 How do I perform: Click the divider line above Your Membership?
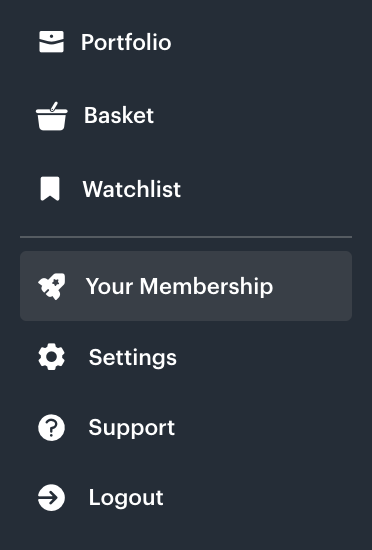(x=186, y=237)
